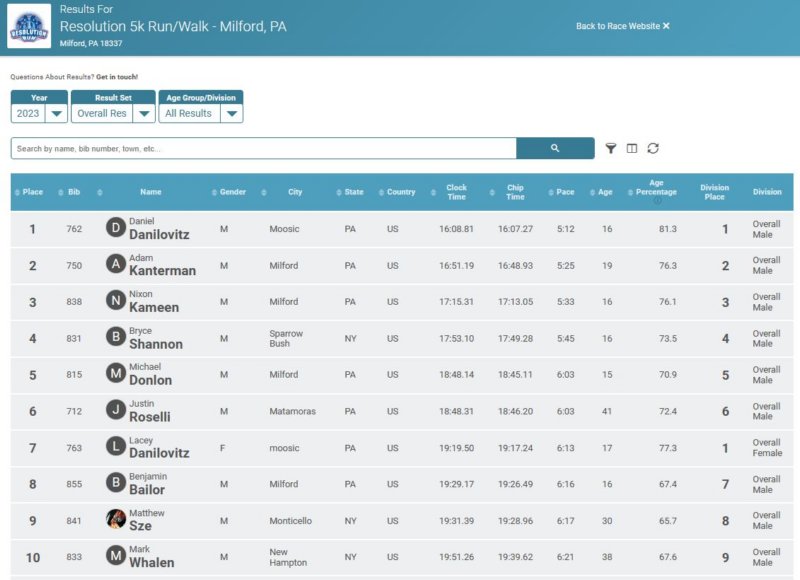This screenshot has height=580, width=800.
Task: Click into the results search field
Action: [263, 148]
